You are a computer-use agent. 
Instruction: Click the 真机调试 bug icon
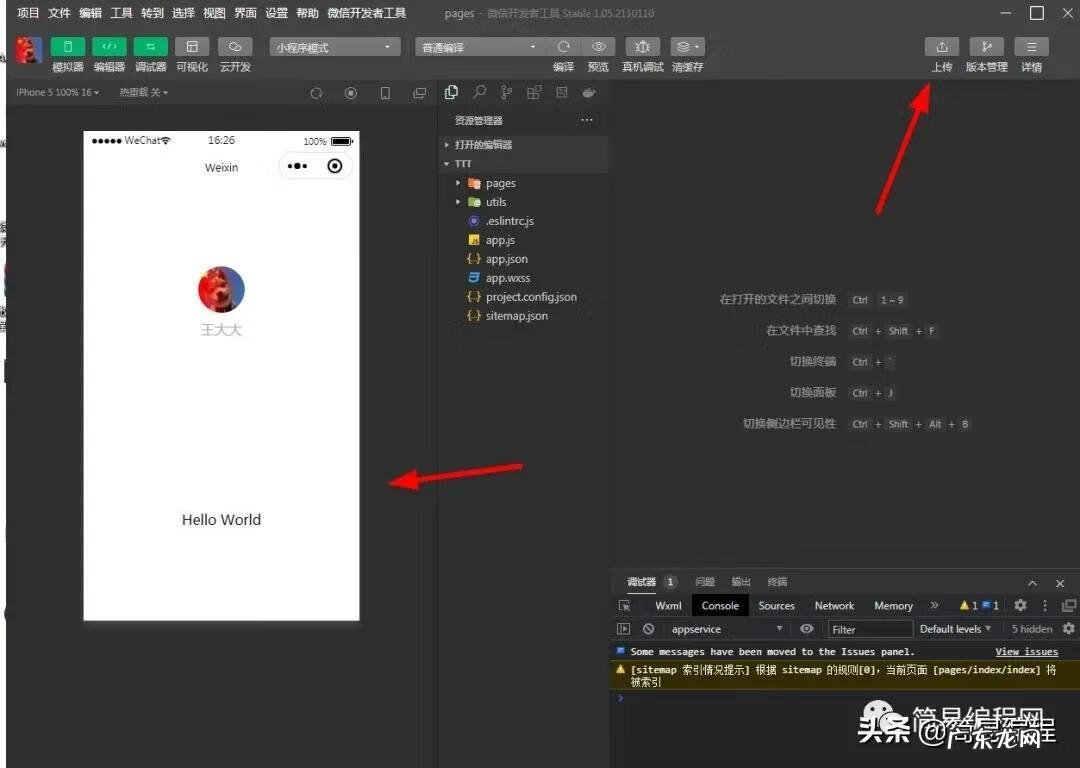pyautogui.click(x=641, y=47)
